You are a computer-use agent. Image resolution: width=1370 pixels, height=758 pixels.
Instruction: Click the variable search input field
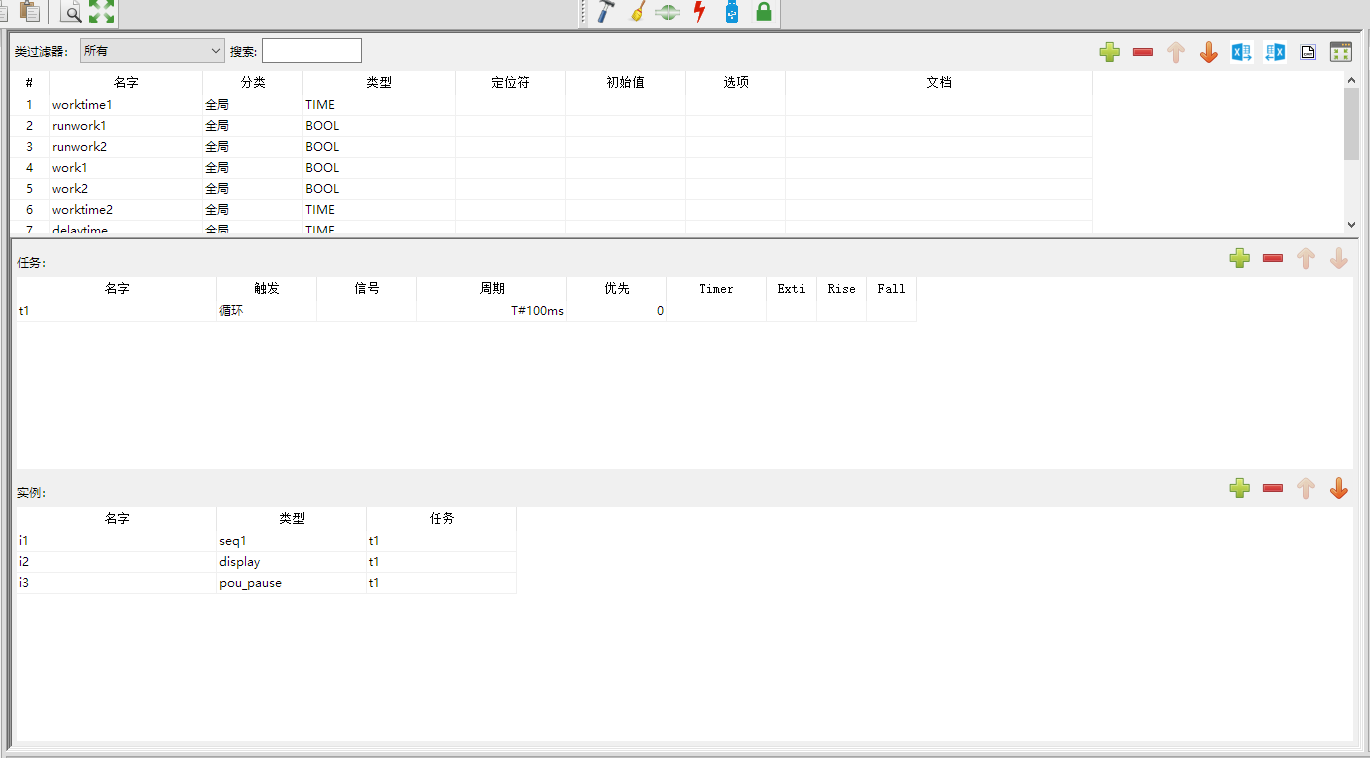pos(311,51)
